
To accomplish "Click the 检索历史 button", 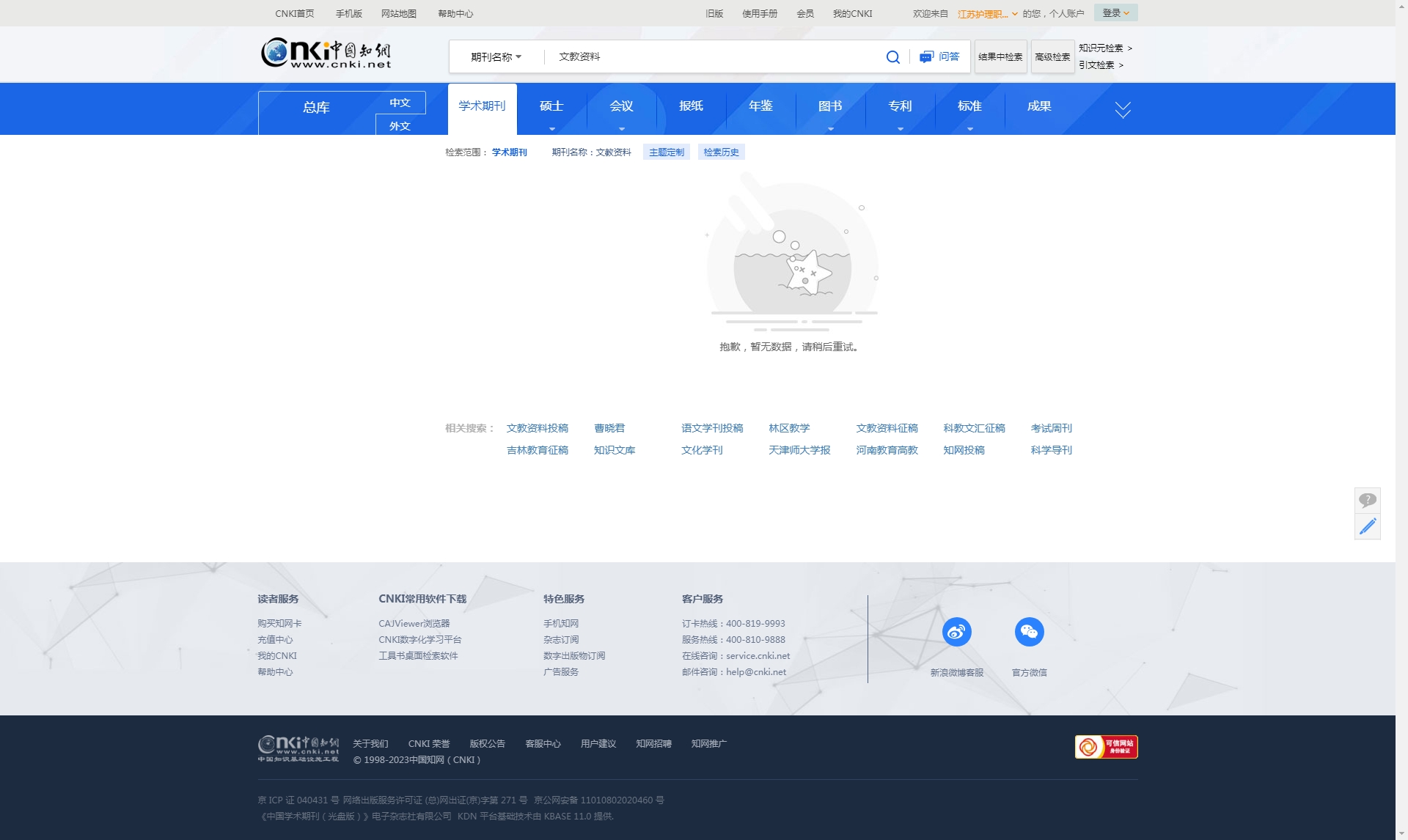I will coord(721,152).
